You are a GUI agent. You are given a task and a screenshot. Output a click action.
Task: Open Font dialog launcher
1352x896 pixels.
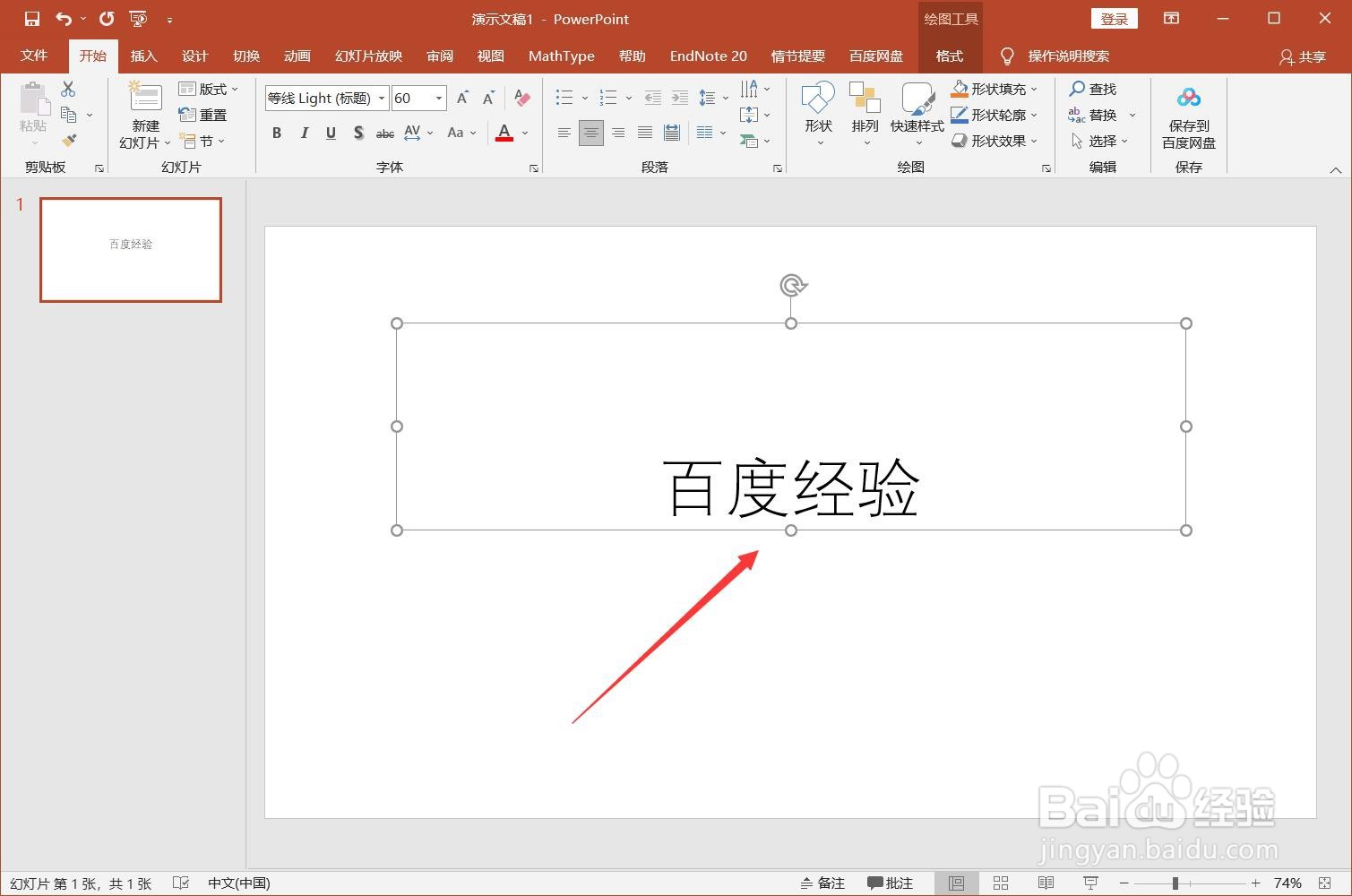[533, 168]
